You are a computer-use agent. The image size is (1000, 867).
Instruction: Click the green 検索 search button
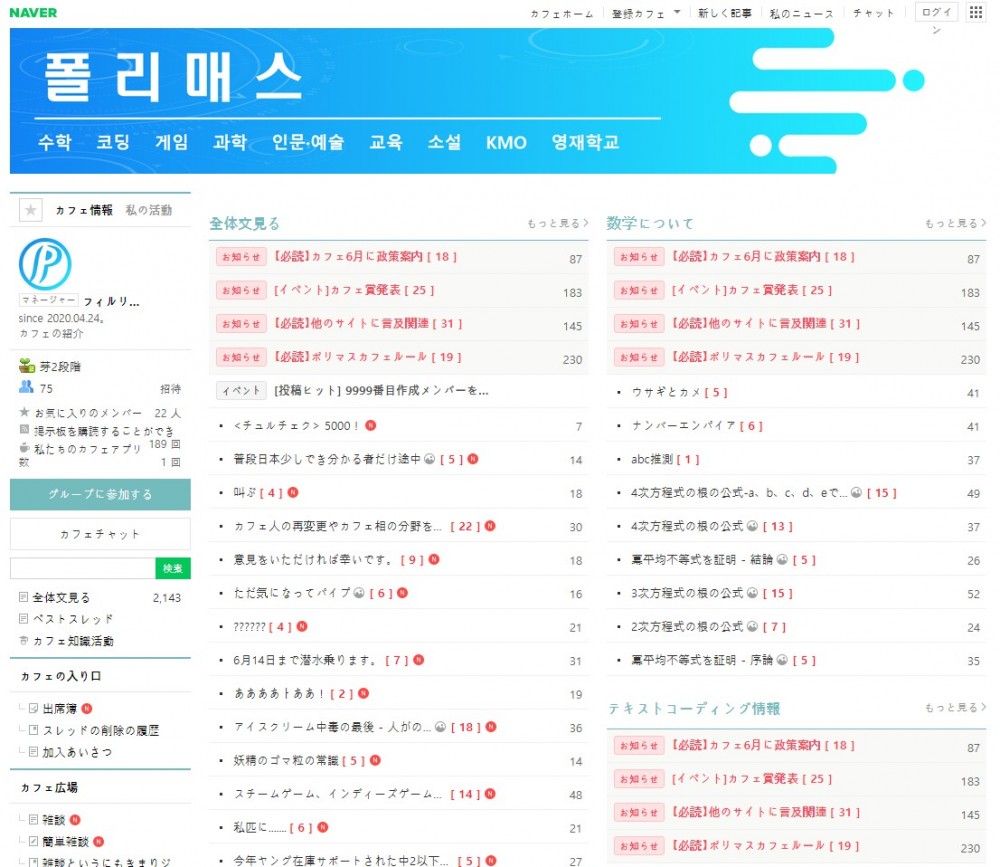(173, 568)
